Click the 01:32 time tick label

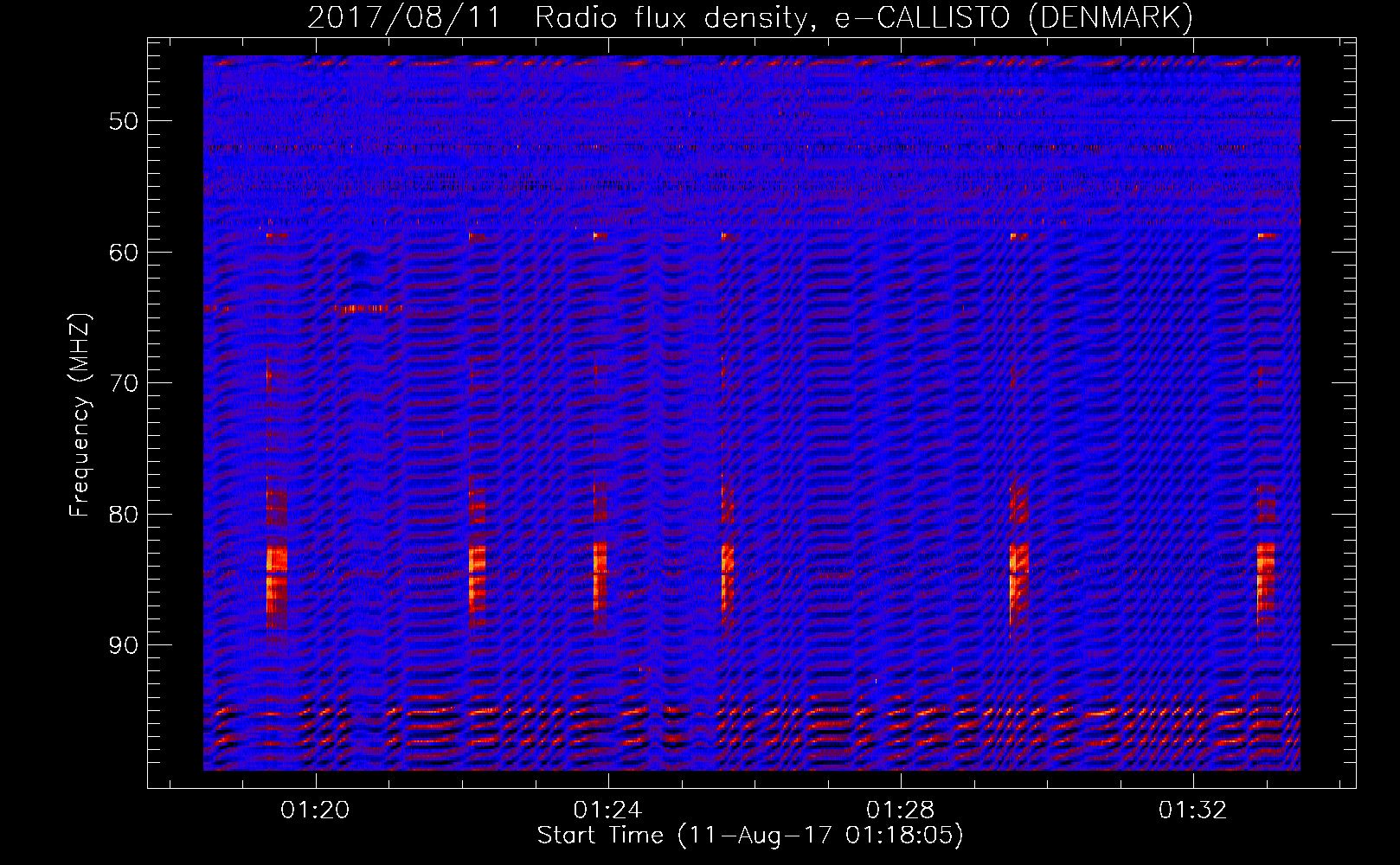tap(1193, 811)
